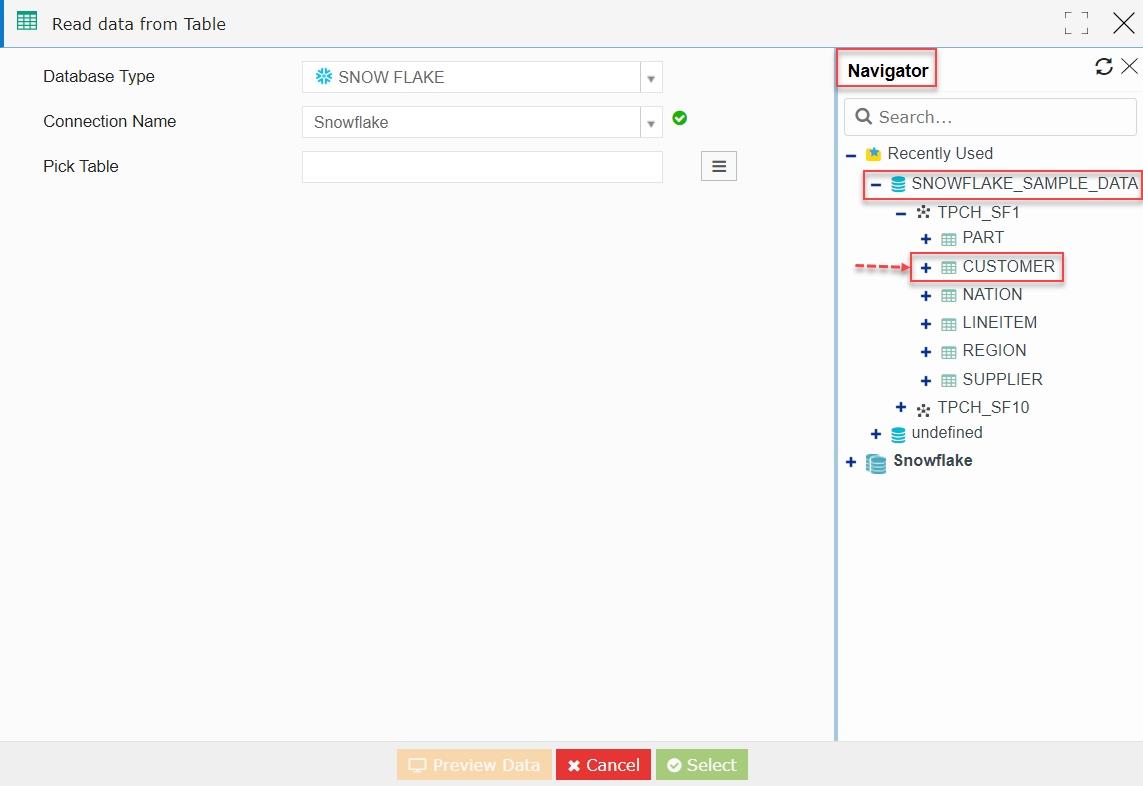The width and height of the screenshot is (1143, 786).
Task: Expand the undefined database node
Action: [876, 433]
